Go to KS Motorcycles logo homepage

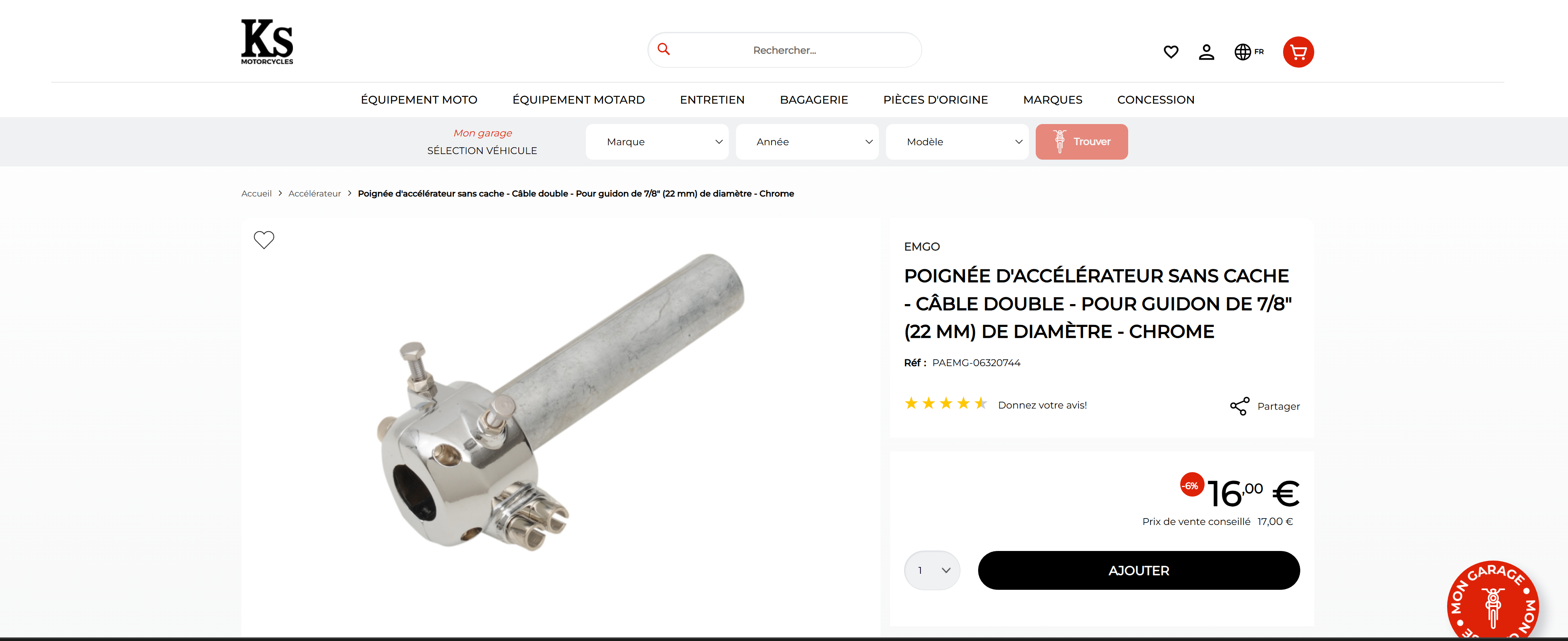point(267,41)
